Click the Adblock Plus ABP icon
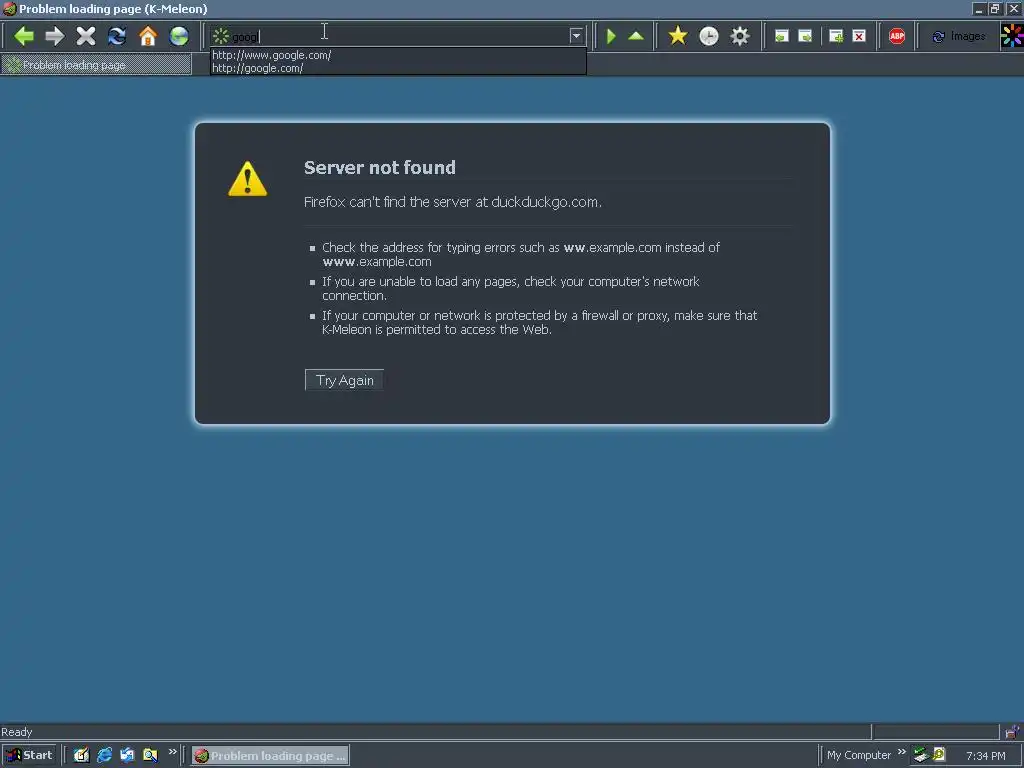 tap(897, 36)
